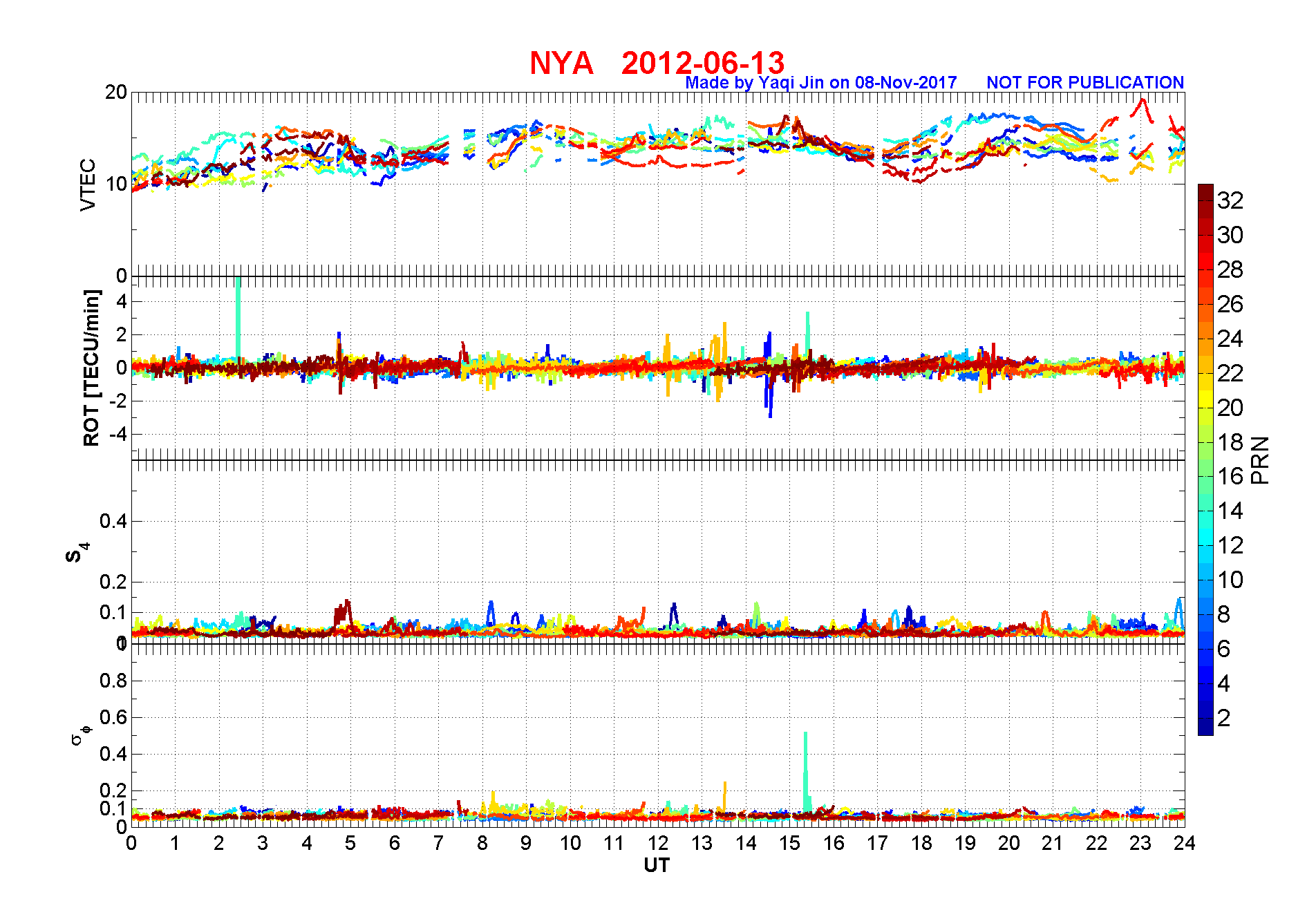This screenshot has height=919, width=1316.
Task: Click the UT axis tick label 23
Action: coord(1140,843)
